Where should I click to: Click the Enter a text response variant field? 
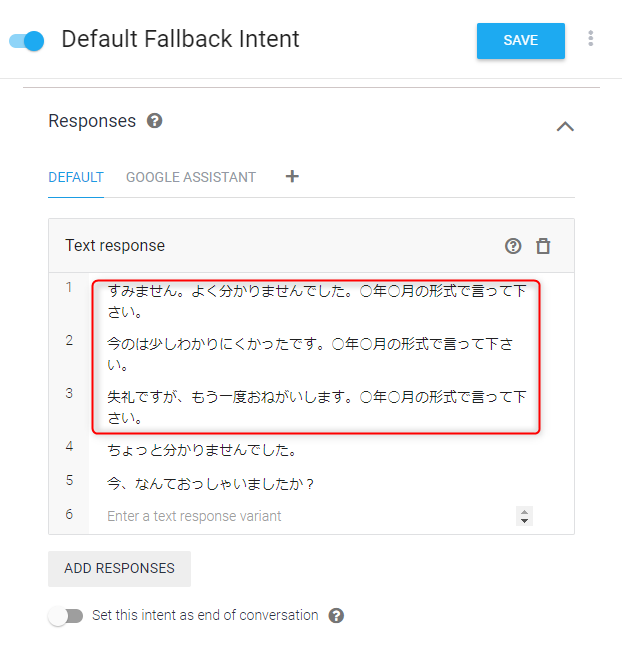click(x=311, y=516)
